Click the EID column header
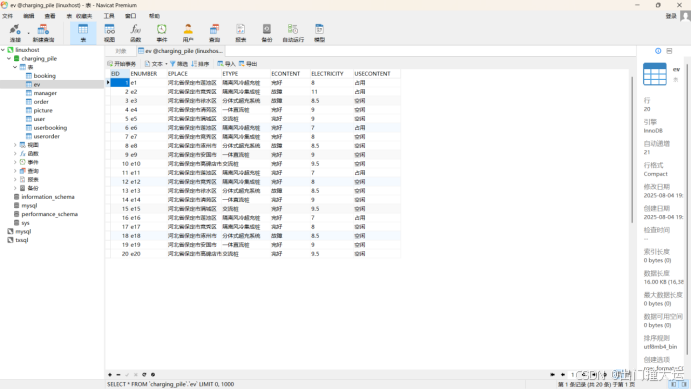 pyautogui.click(x=120, y=74)
